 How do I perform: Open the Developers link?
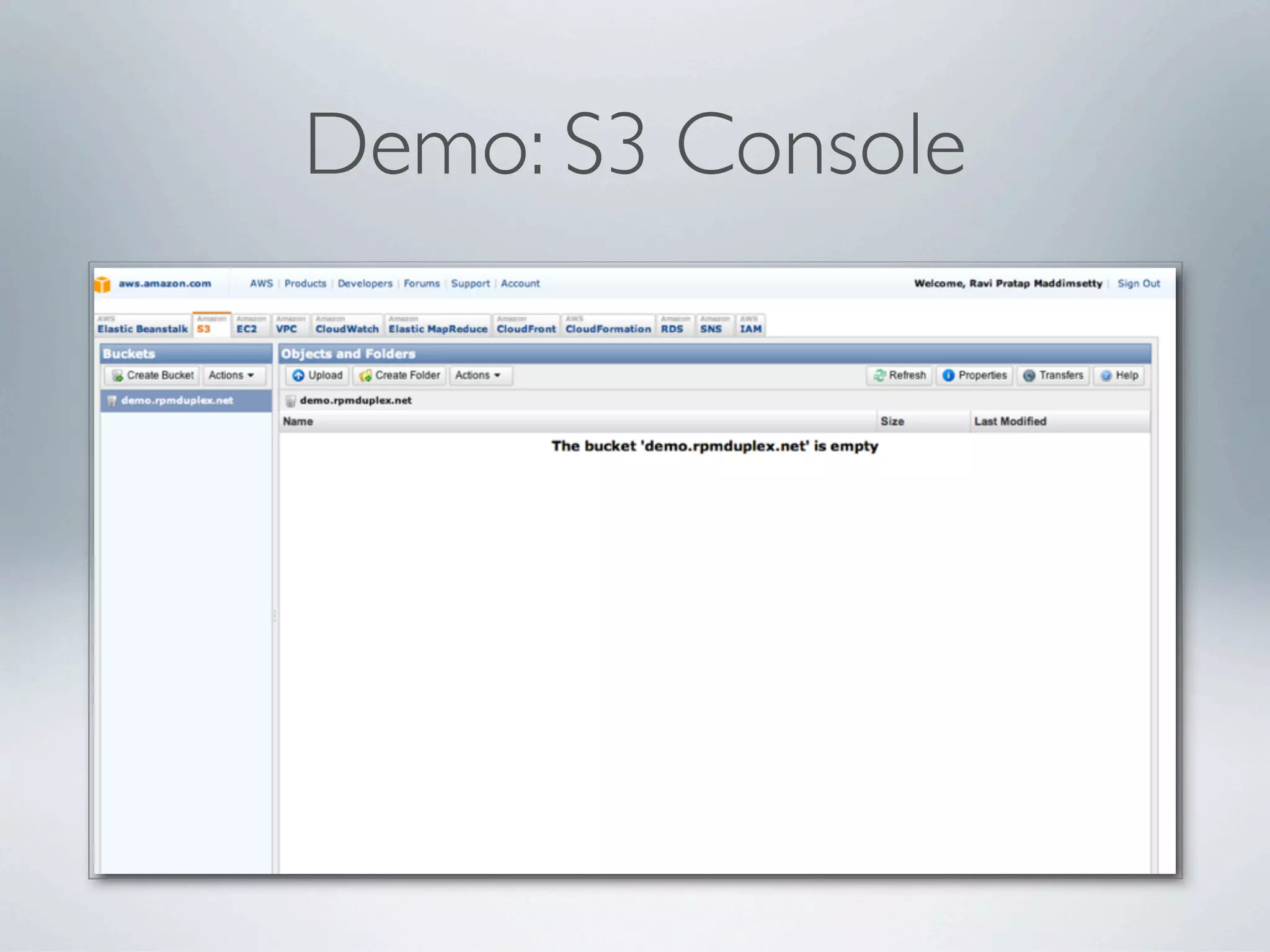[365, 284]
